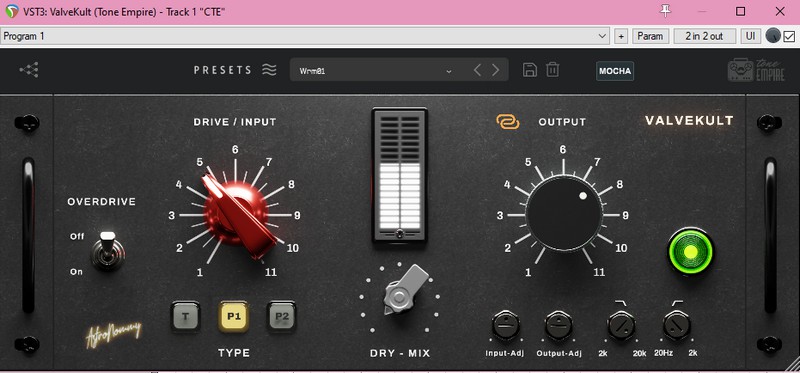Screen dimensions: 800x373
Task: Click the PRESETS label
Action: [x=223, y=70]
